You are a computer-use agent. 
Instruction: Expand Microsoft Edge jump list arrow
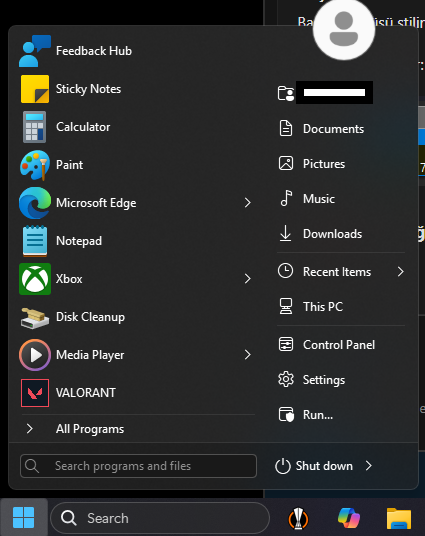pos(248,203)
